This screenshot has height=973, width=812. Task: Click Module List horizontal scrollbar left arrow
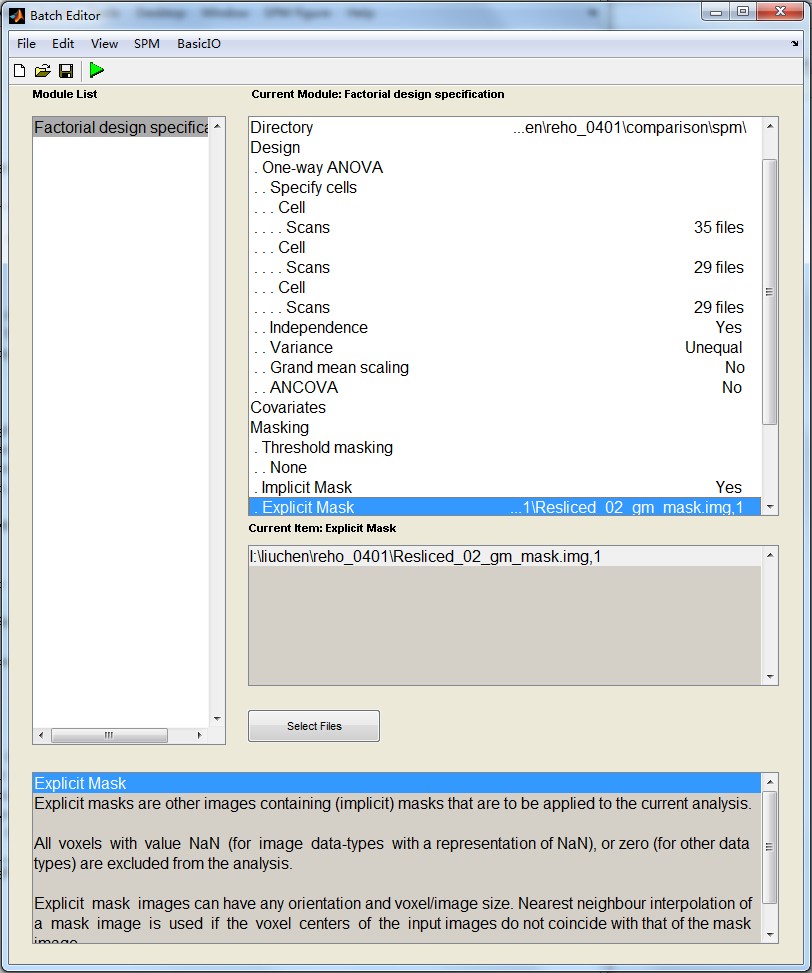41,735
